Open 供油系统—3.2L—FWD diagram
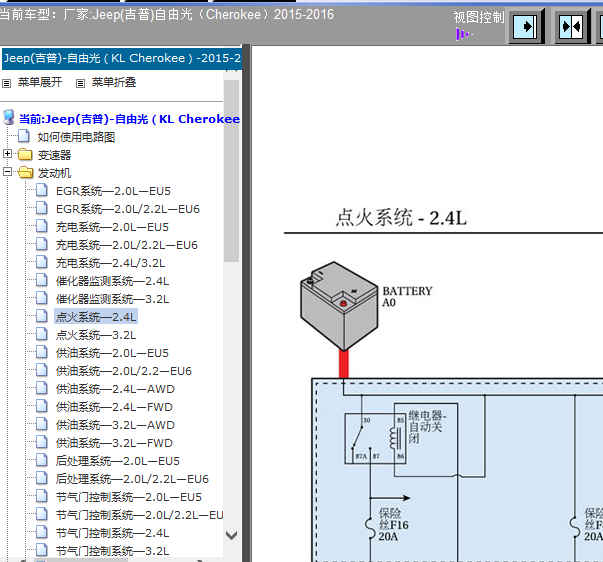 pyautogui.click(x=114, y=443)
